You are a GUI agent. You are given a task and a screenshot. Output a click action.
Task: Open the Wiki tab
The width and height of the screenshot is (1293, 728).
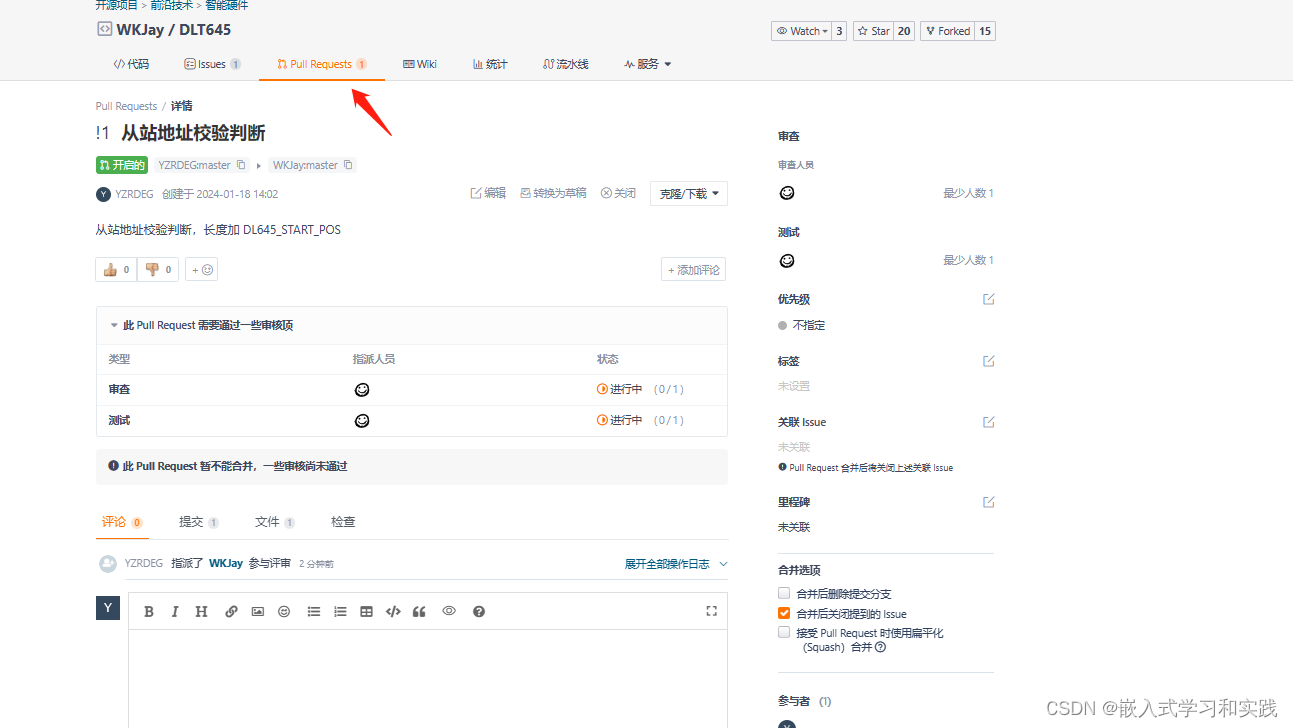[x=420, y=64]
